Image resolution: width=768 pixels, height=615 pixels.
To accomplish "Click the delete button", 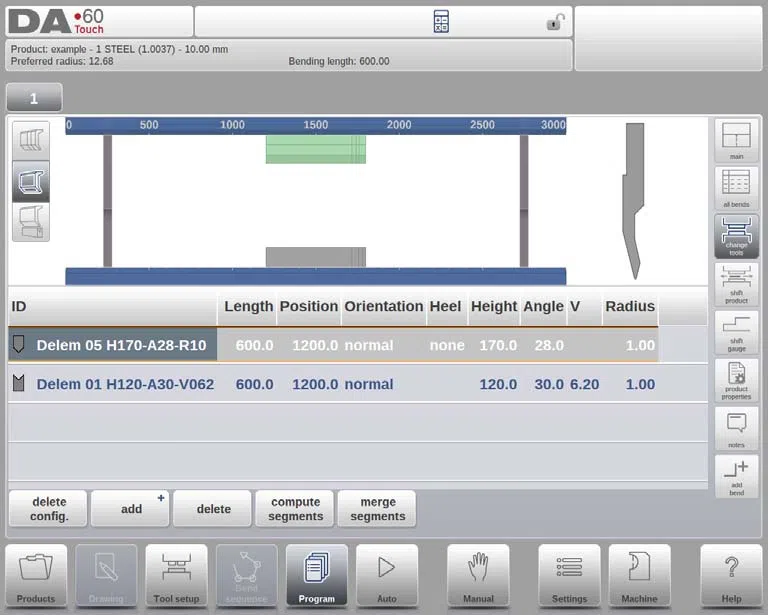I will click(213, 509).
